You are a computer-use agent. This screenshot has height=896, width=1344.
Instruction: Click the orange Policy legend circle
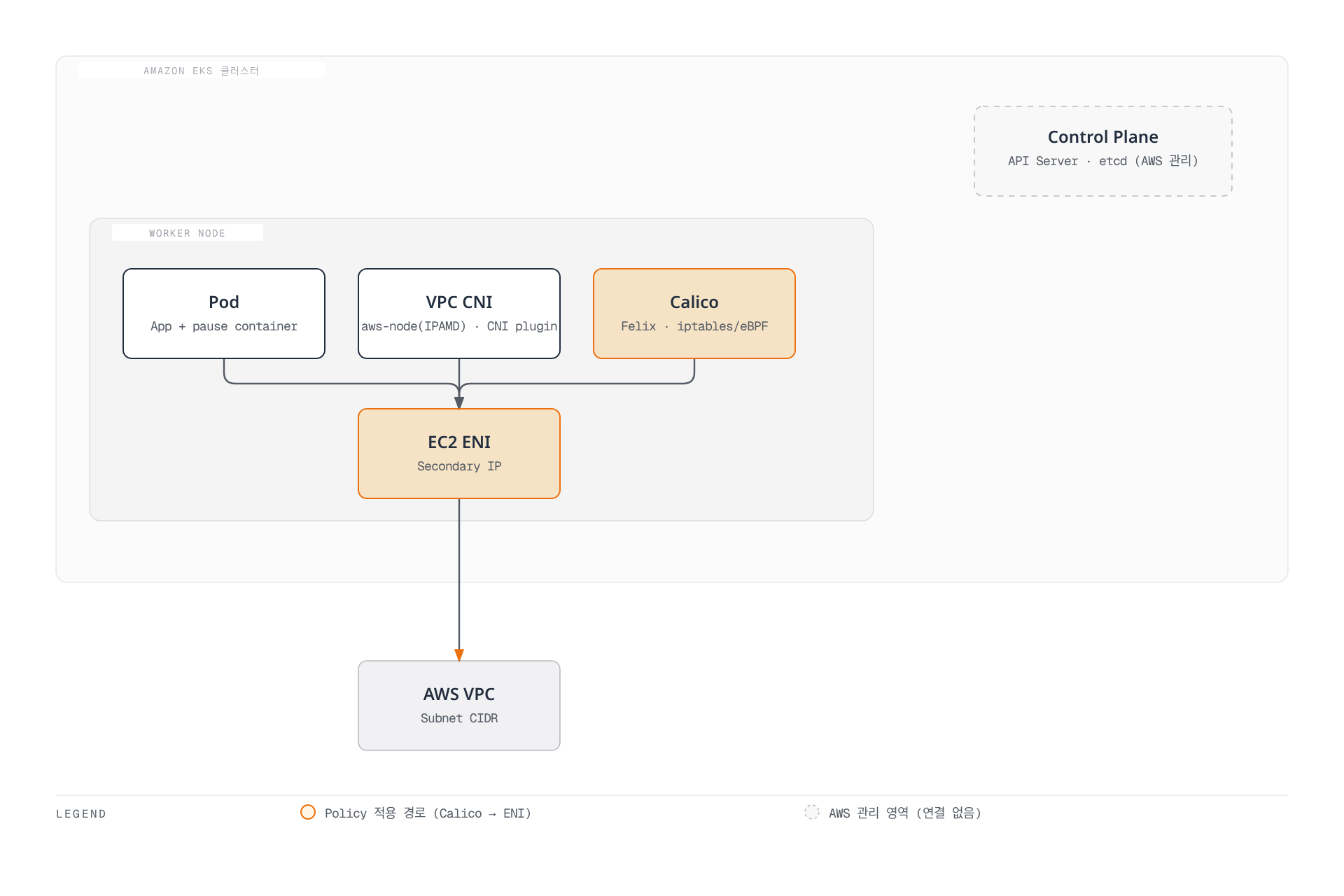[308, 812]
